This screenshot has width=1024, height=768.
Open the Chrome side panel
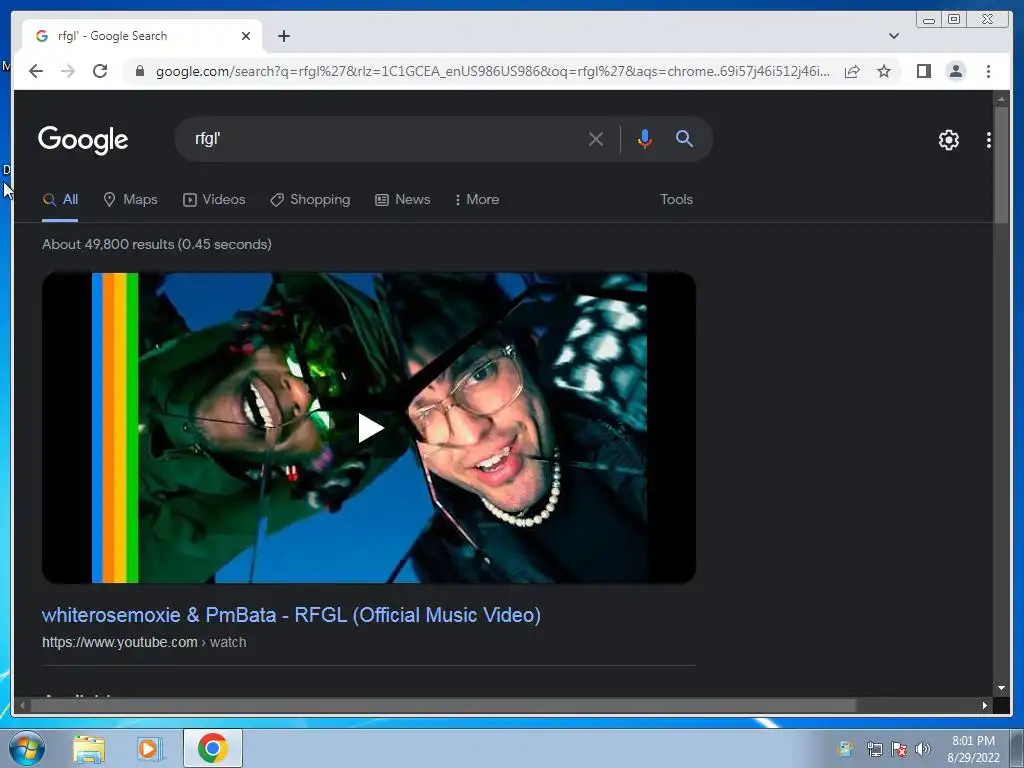(x=923, y=71)
